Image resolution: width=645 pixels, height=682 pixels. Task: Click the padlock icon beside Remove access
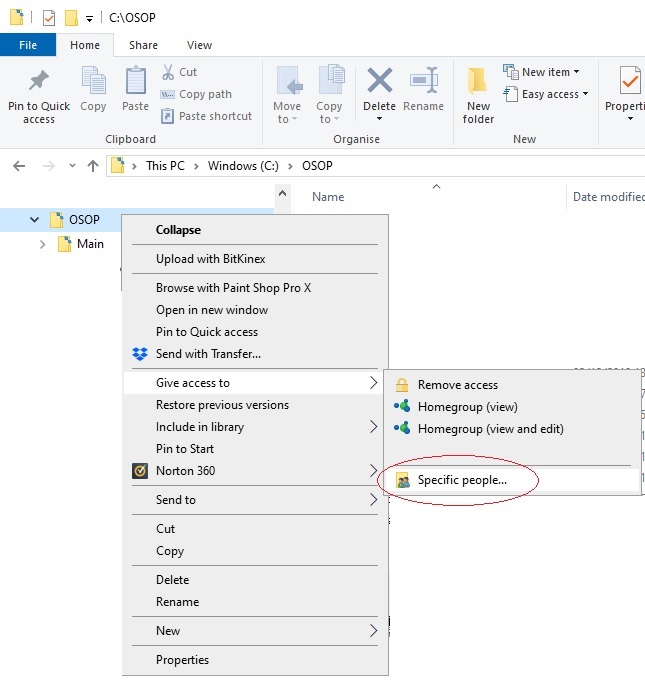click(x=402, y=385)
